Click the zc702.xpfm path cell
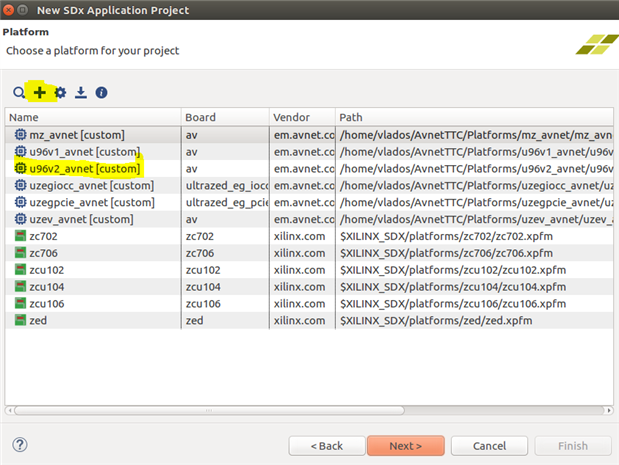This screenshot has height=465, width=619. tap(475, 236)
